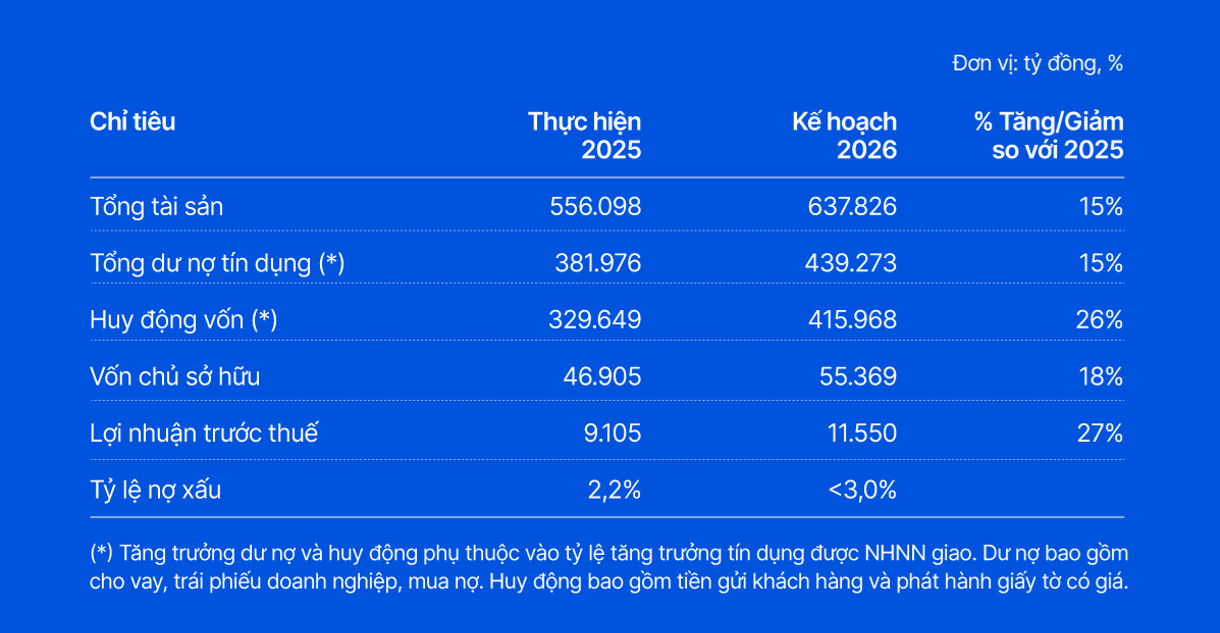Click the "Đơn vị: tỷ đồng, %" unit note
Image resolution: width=1220 pixels, height=633 pixels.
(x=1037, y=63)
